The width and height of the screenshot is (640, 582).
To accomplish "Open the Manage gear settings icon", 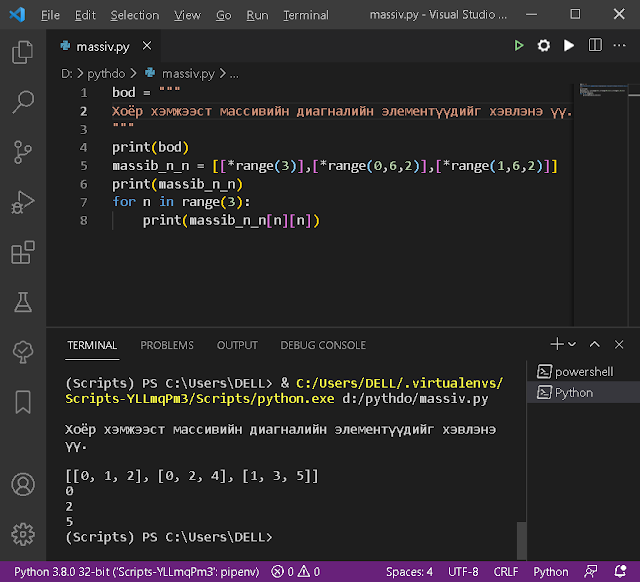I will click(23, 534).
